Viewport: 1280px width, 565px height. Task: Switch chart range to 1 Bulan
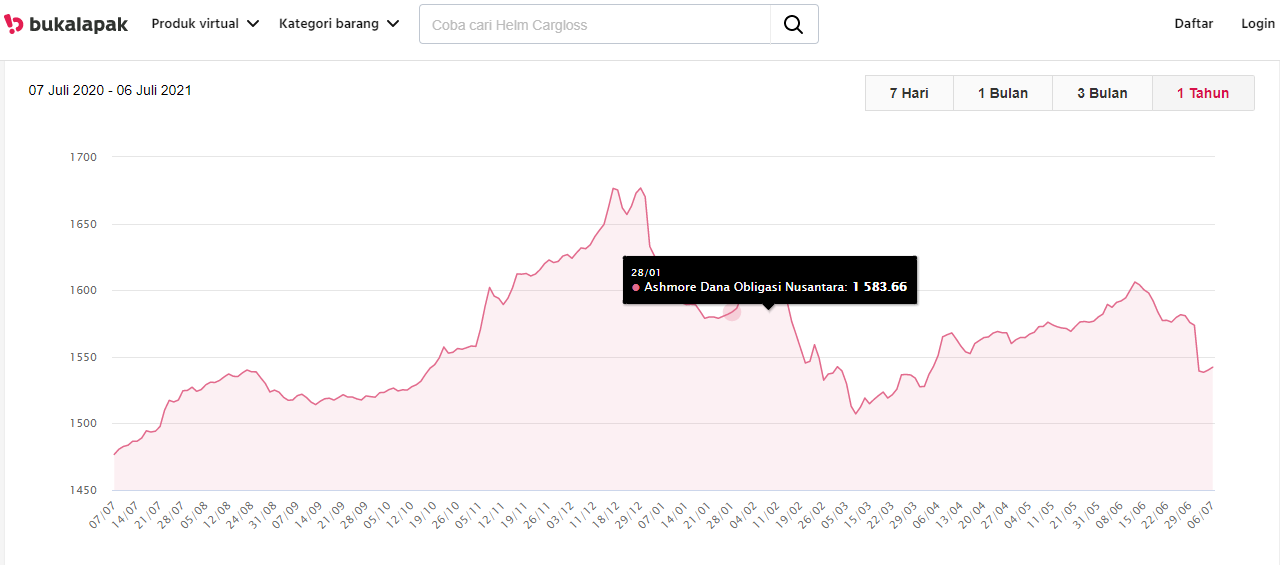point(1003,93)
